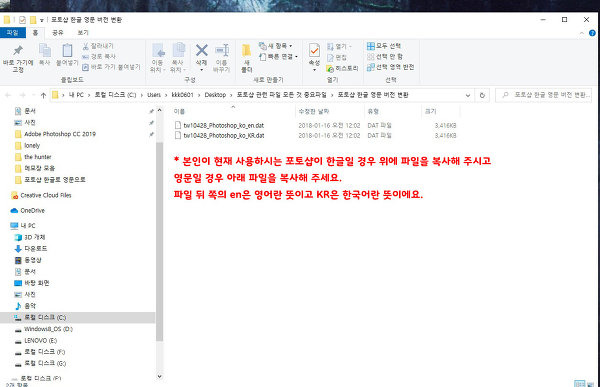Click the forward navigation arrow
600x387 pixels.
pyautogui.click(x=23, y=95)
